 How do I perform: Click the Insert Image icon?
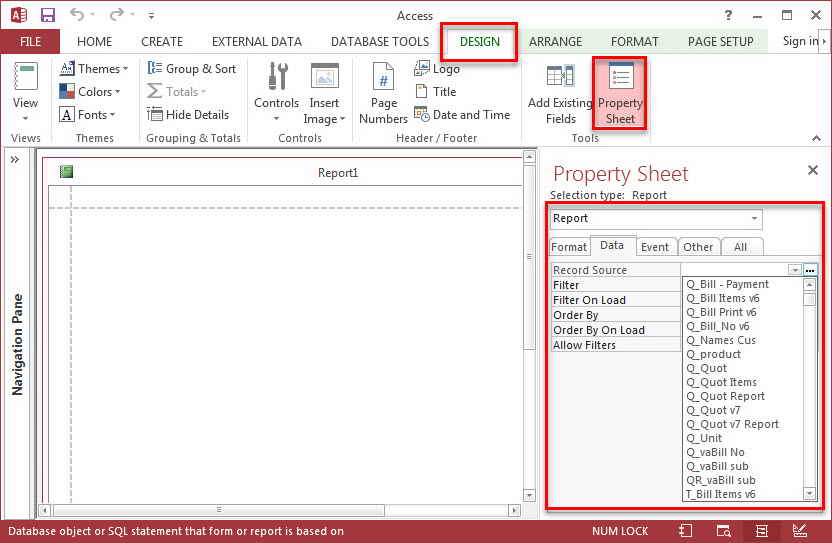(x=324, y=77)
